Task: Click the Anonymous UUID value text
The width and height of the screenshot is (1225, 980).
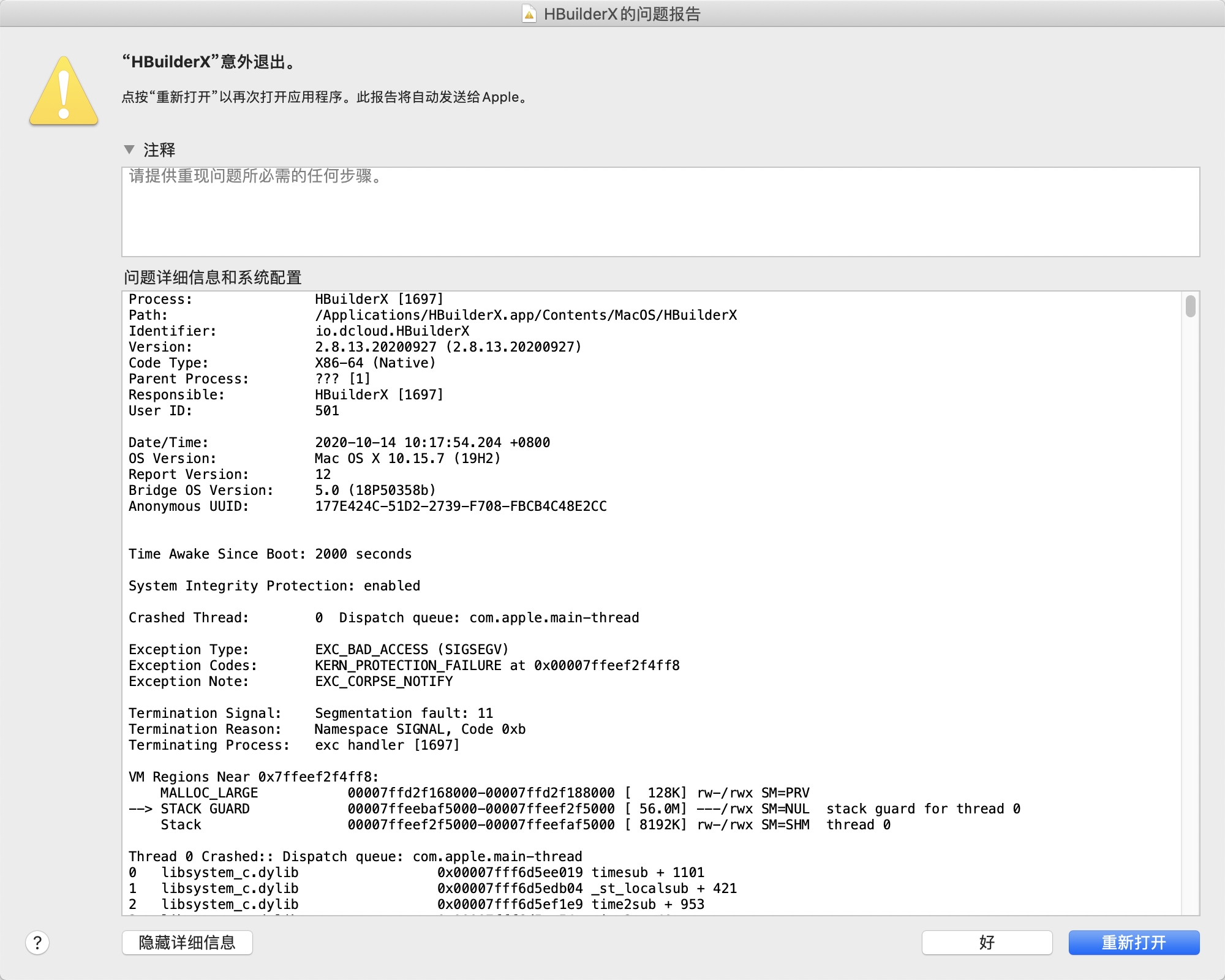Action: pos(461,506)
